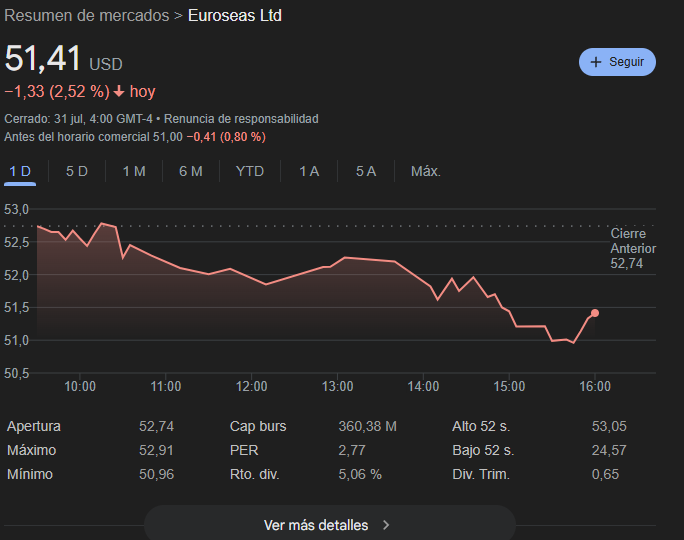Select the 1 D chart range tab
This screenshot has height=540, width=684.
(20, 171)
